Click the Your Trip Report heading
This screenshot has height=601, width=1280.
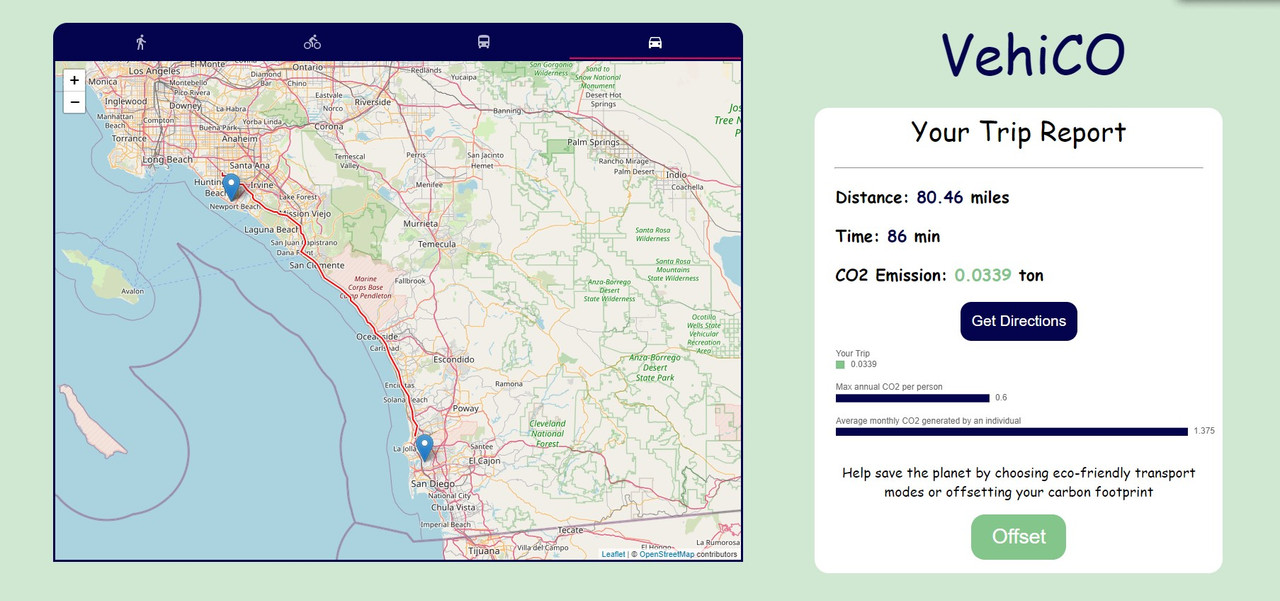[x=1018, y=132]
